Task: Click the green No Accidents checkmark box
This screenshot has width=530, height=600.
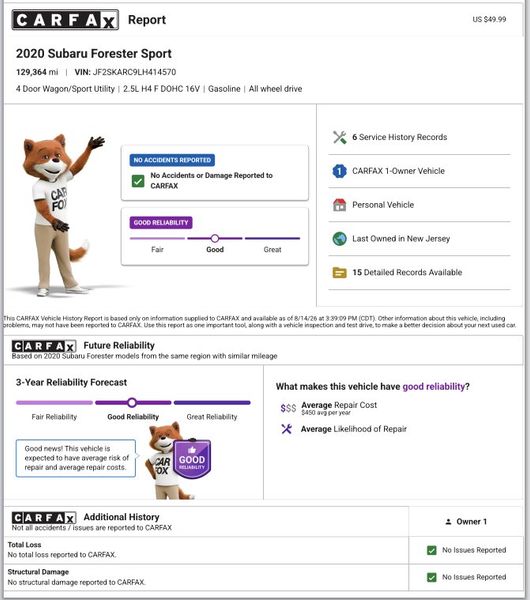Action: (138, 181)
